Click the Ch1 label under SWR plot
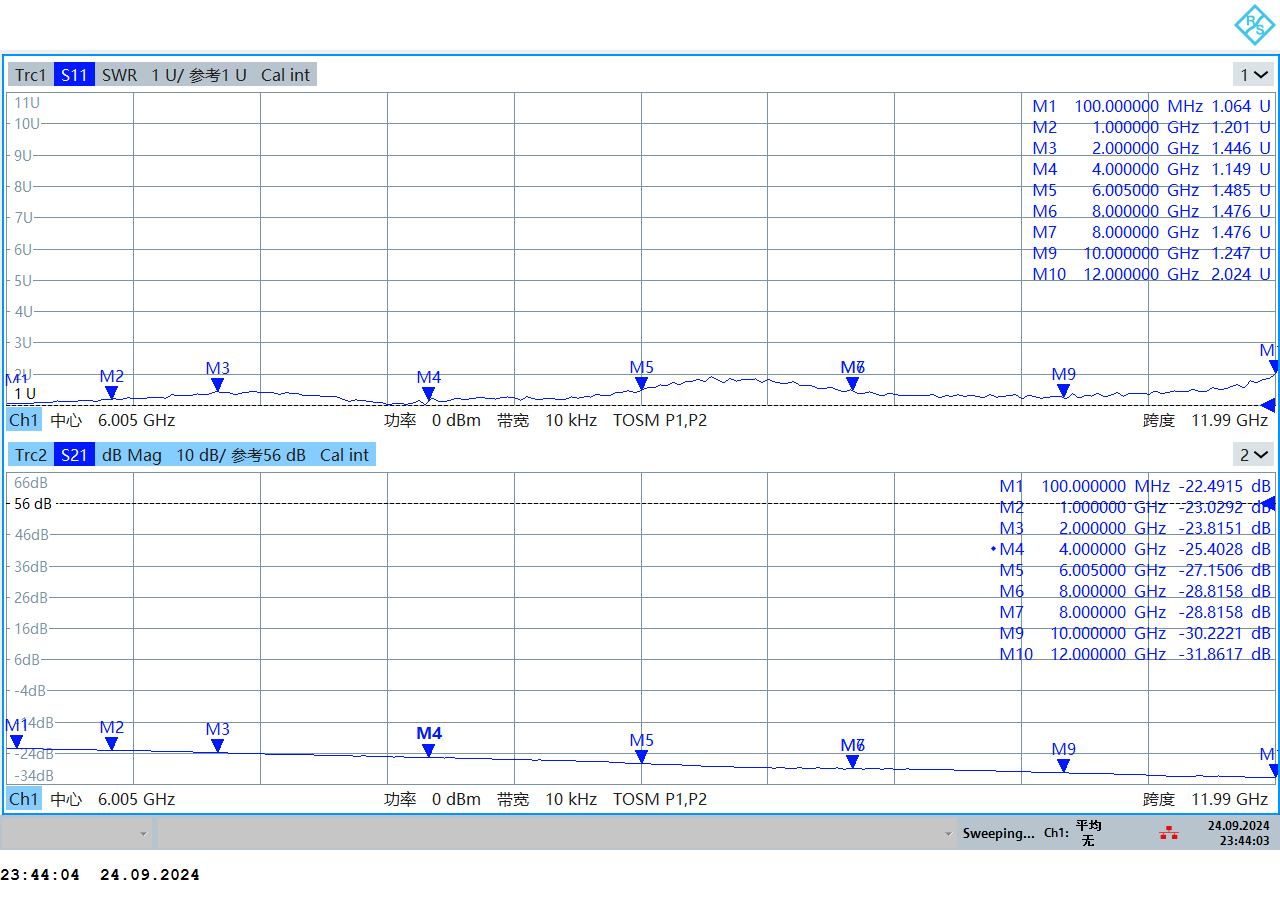1280x900 pixels. tap(24, 420)
